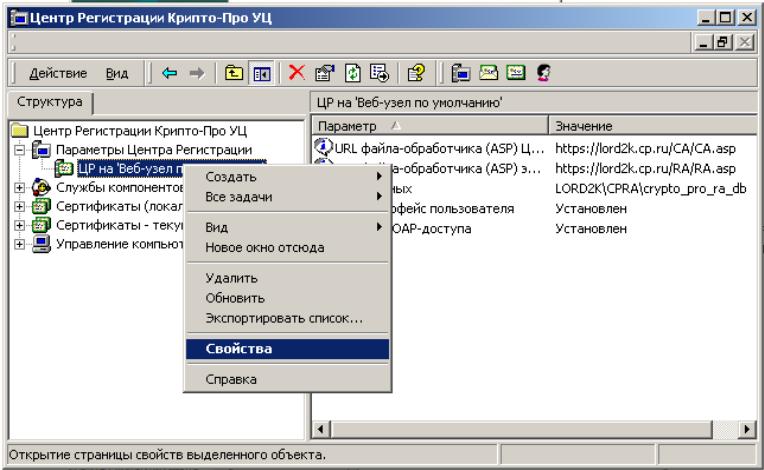Screen dimensions: 764x470
Task: Toggle the console tree show/hide icon
Action: coord(262,74)
